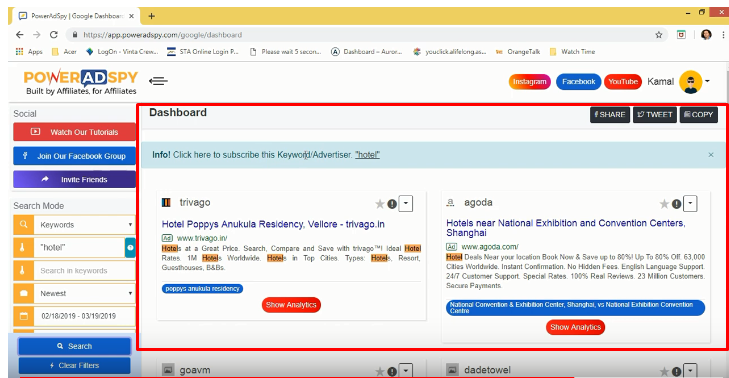The width and height of the screenshot is (729, 378).
Task: Favorite the dadetowel ad with star
Action: pyautogui.click(x=664, y=371)
